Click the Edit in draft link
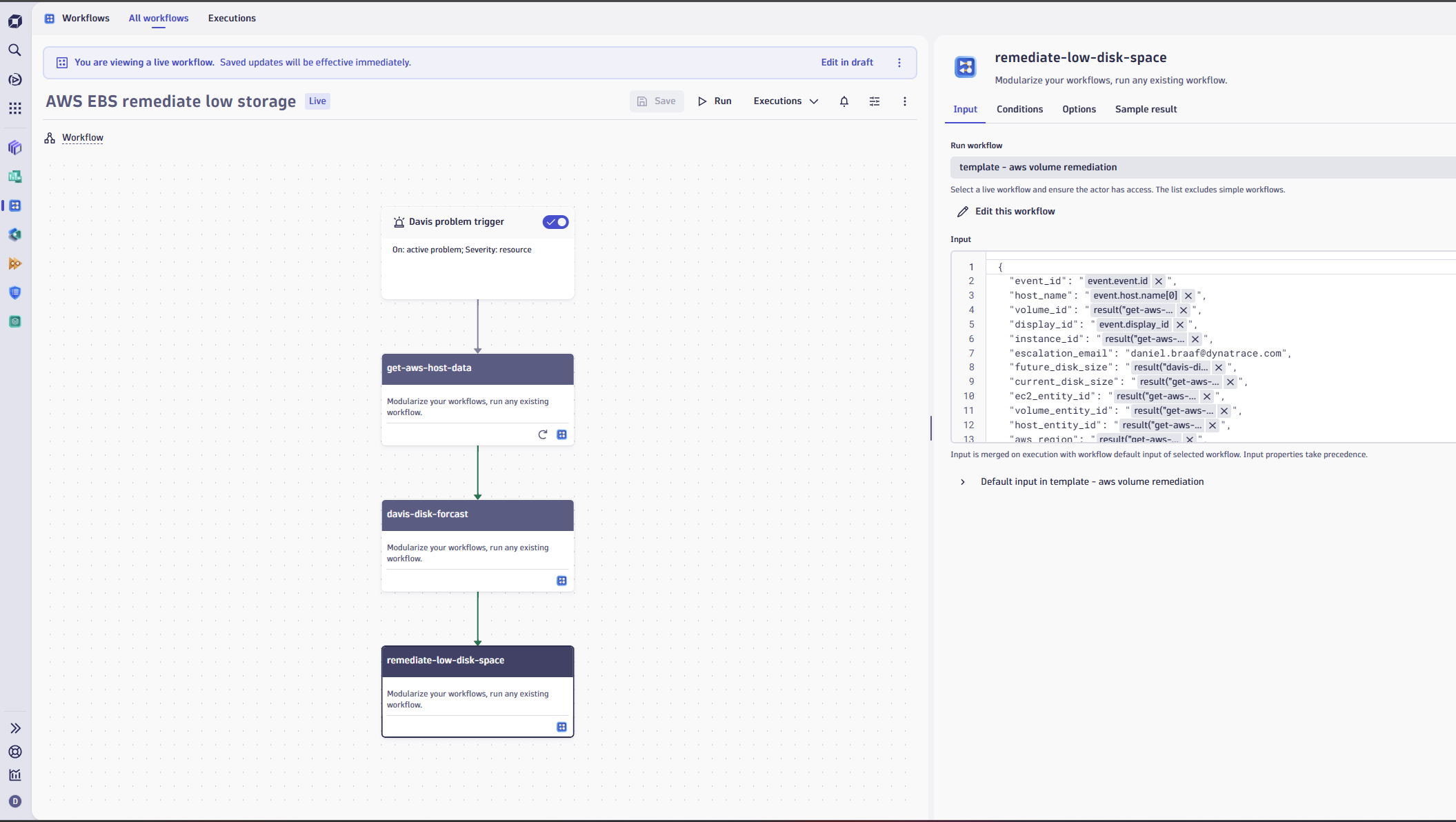This screenshot has height=822, width=1456. point(847,63)
